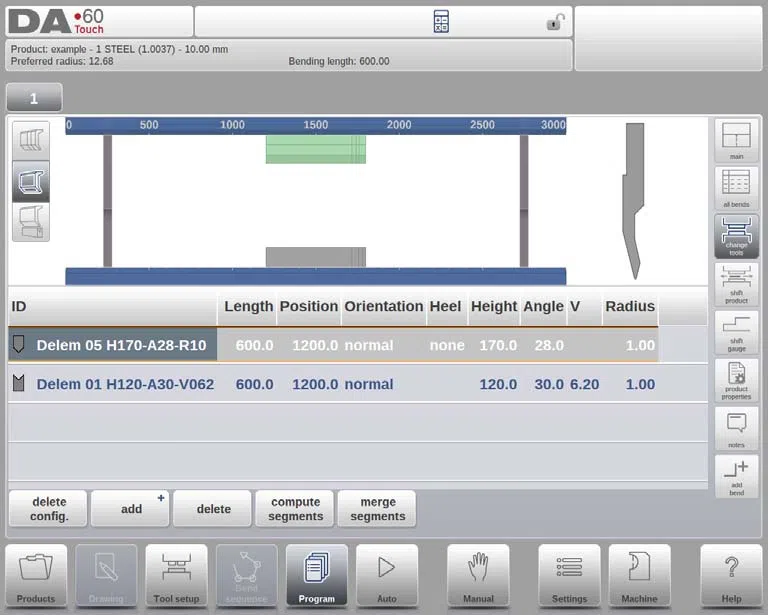The height and width of the screenshot is (615, 768).
Task: Click heel value none in punch row
Action: [x=447, y=345]
